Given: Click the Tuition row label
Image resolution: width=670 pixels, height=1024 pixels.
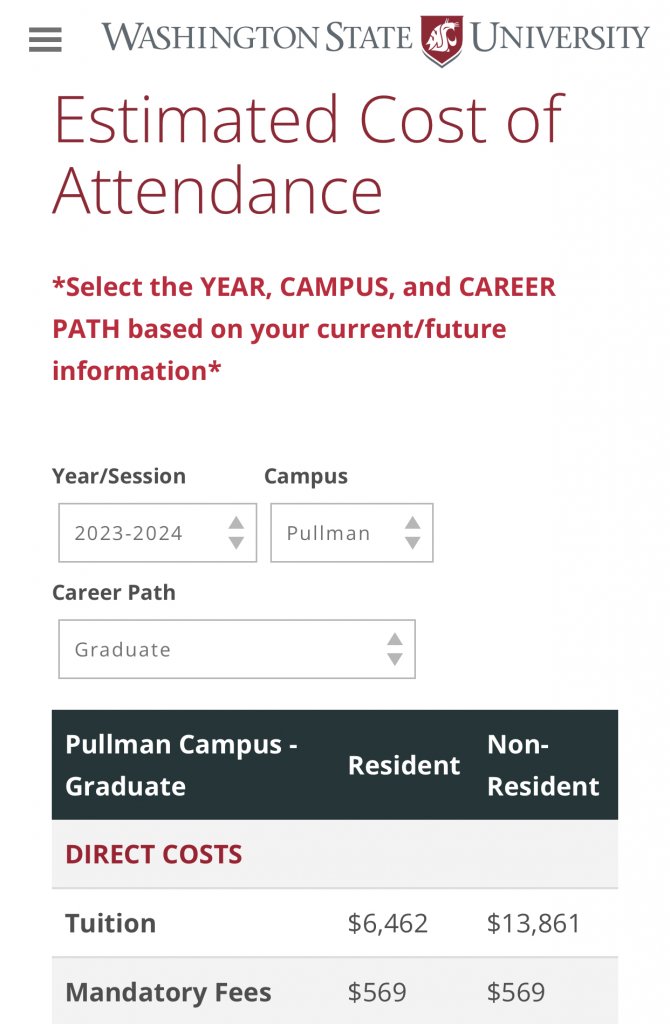Looking at the screenshot, I should 111,923.
